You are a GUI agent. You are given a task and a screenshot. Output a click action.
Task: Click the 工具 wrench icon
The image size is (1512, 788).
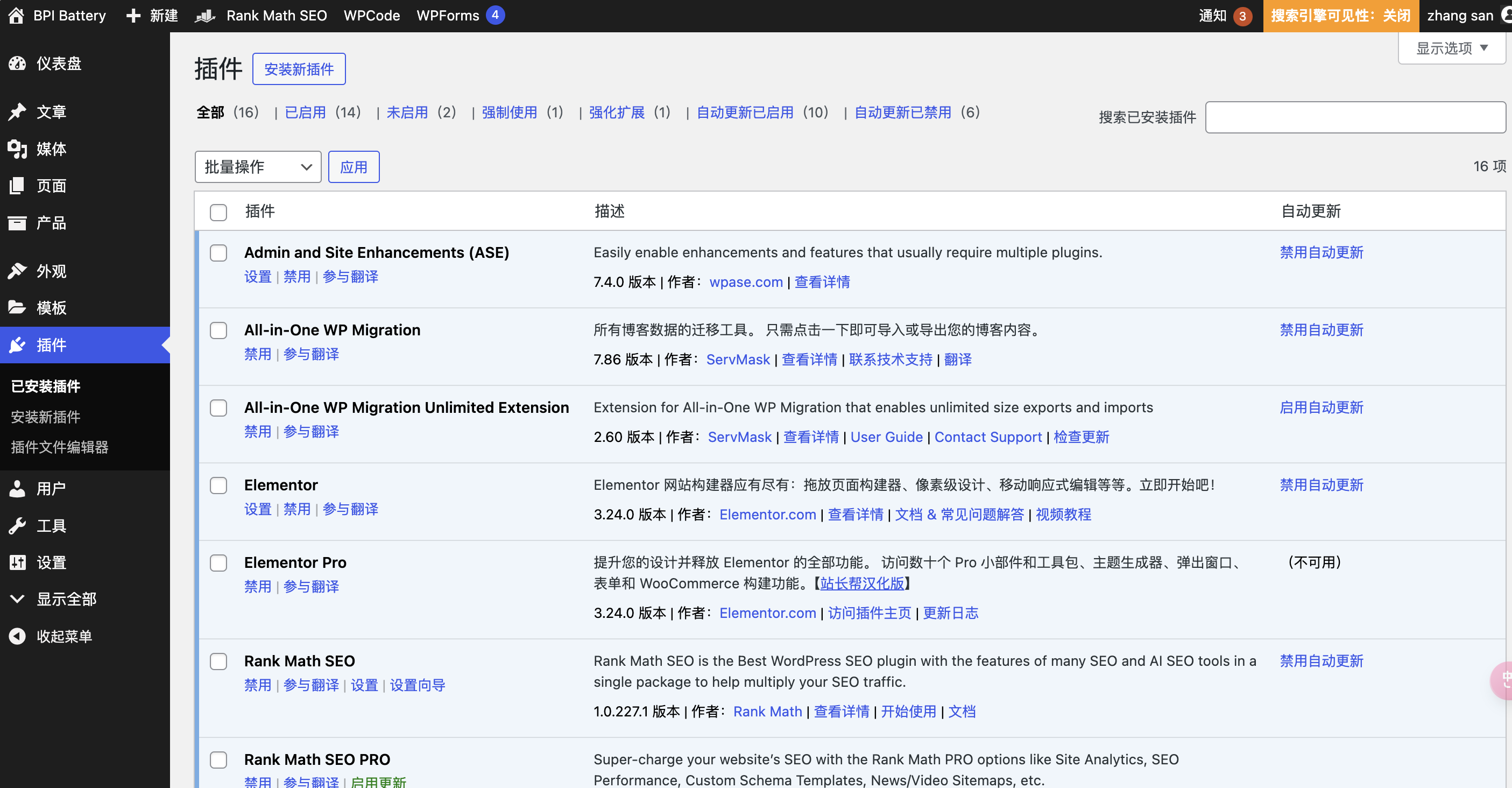pyautogui.click(x=18, y=525)
